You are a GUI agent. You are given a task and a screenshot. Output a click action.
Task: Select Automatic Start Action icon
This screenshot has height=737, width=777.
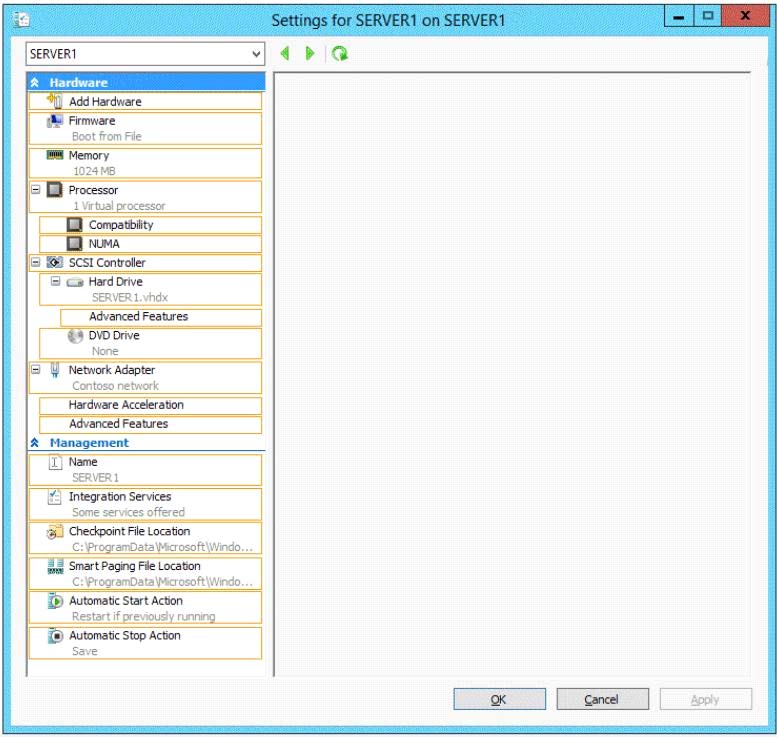coord(55,601)
